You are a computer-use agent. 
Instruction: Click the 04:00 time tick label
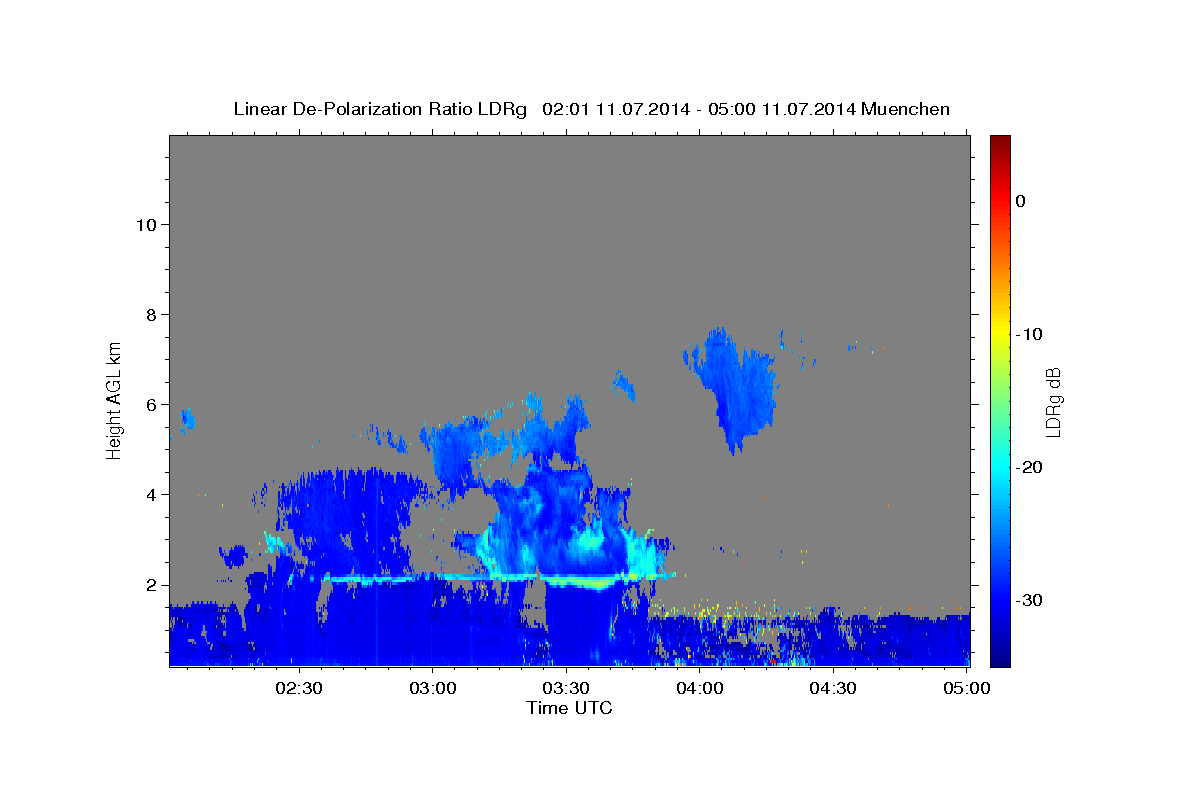(x=699, y=688)
